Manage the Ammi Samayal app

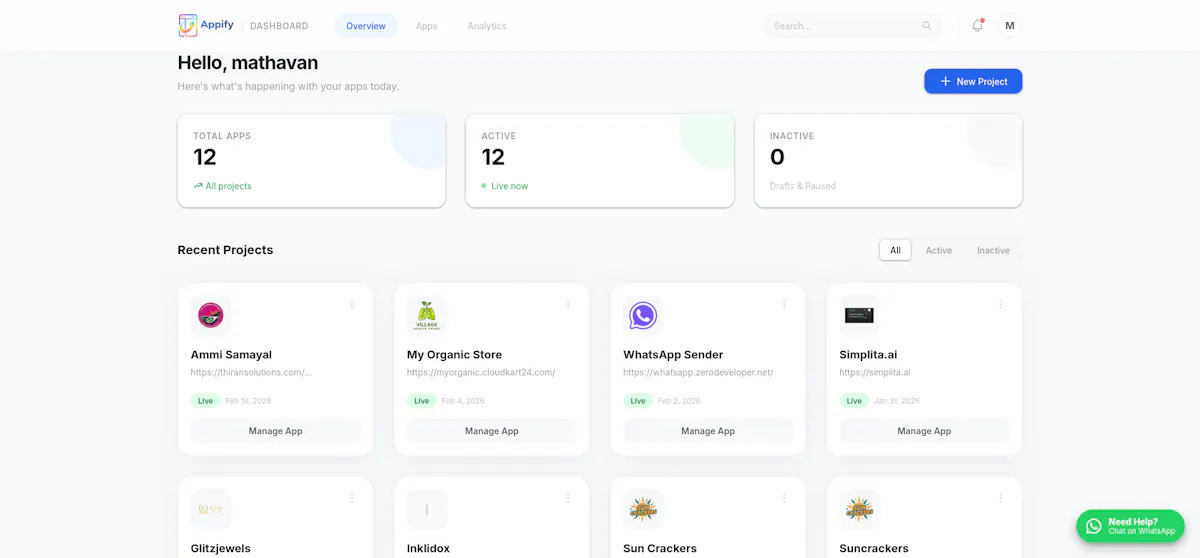pos(276,431)
